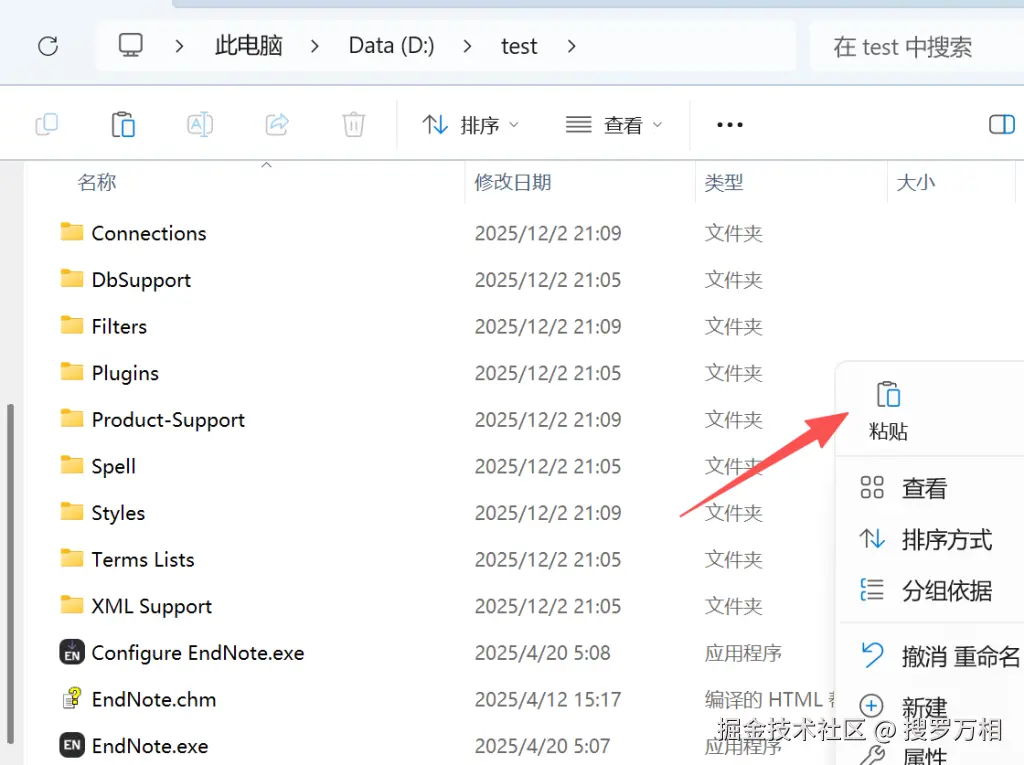Click the Connections folder name

click(149, 233)
